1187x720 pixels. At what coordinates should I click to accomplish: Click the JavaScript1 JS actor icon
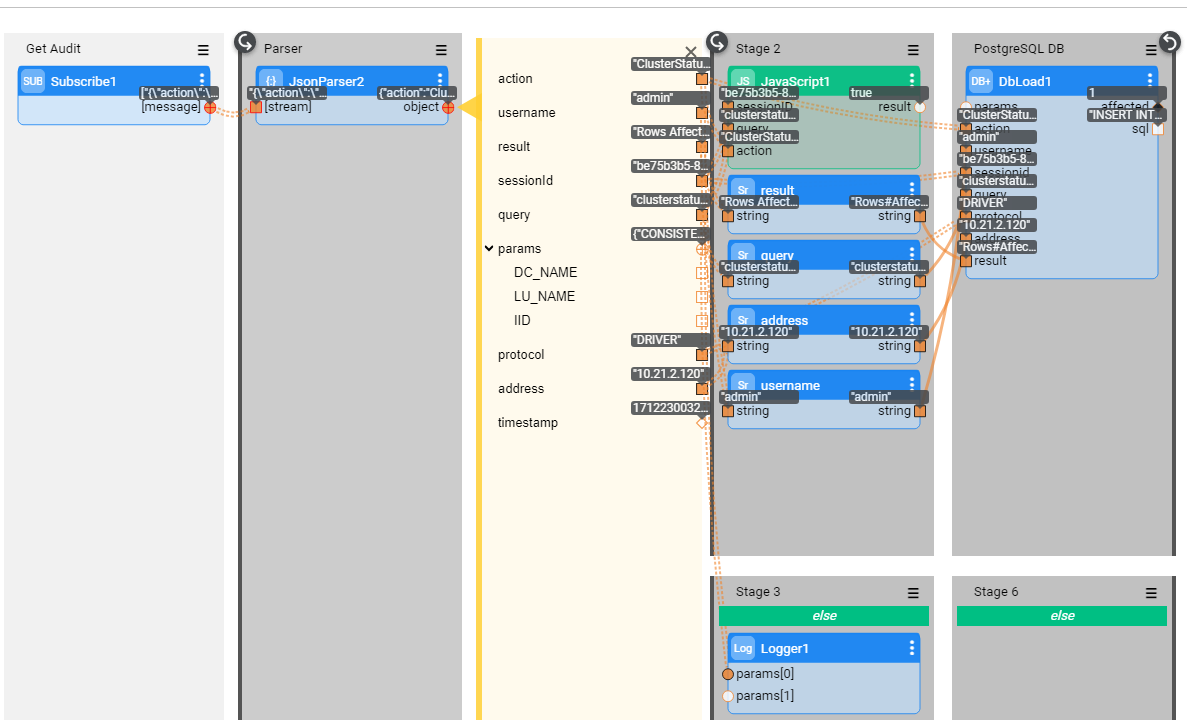(743, 81)
